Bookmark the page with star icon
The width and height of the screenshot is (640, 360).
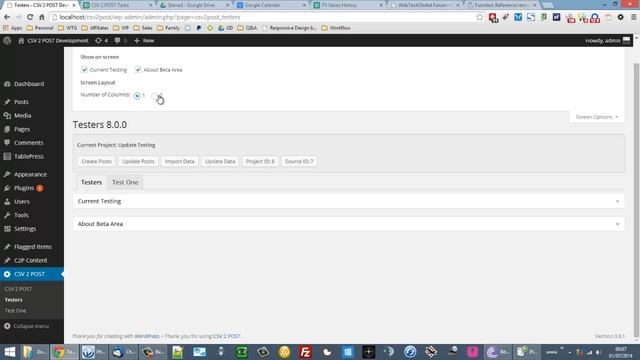[480, 17]
